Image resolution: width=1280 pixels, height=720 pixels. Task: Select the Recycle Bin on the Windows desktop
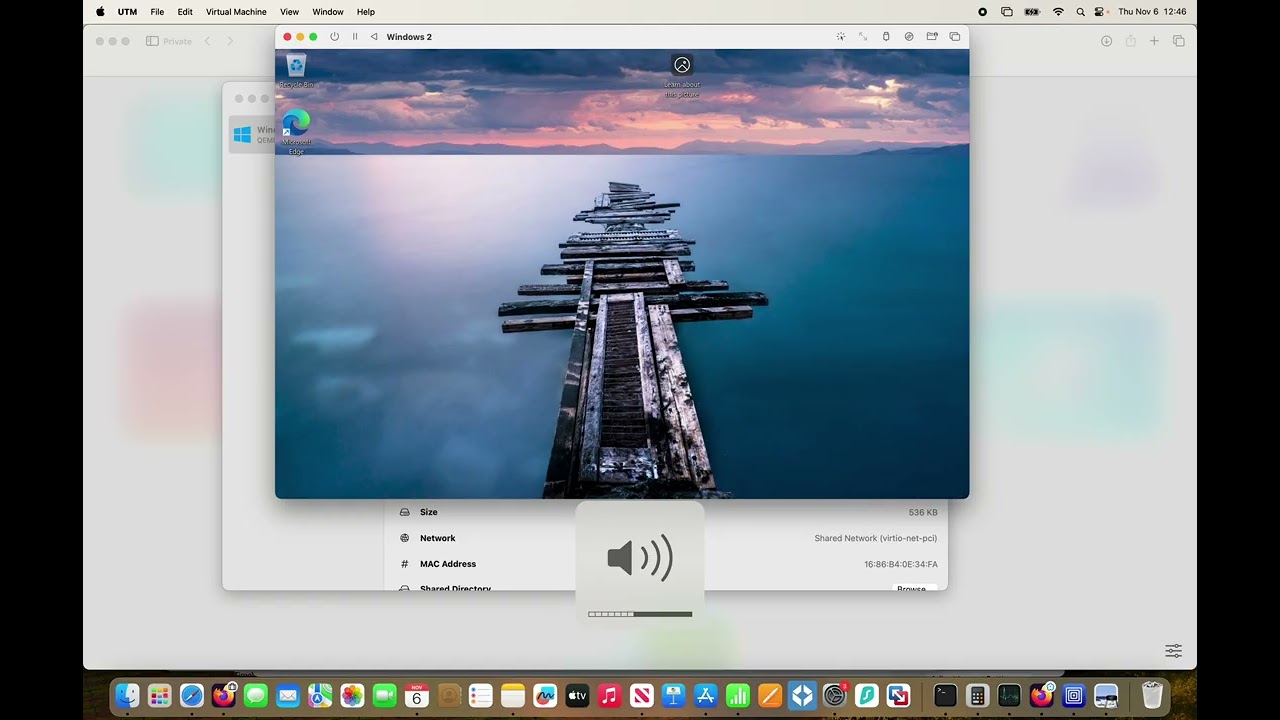point(296,71)
